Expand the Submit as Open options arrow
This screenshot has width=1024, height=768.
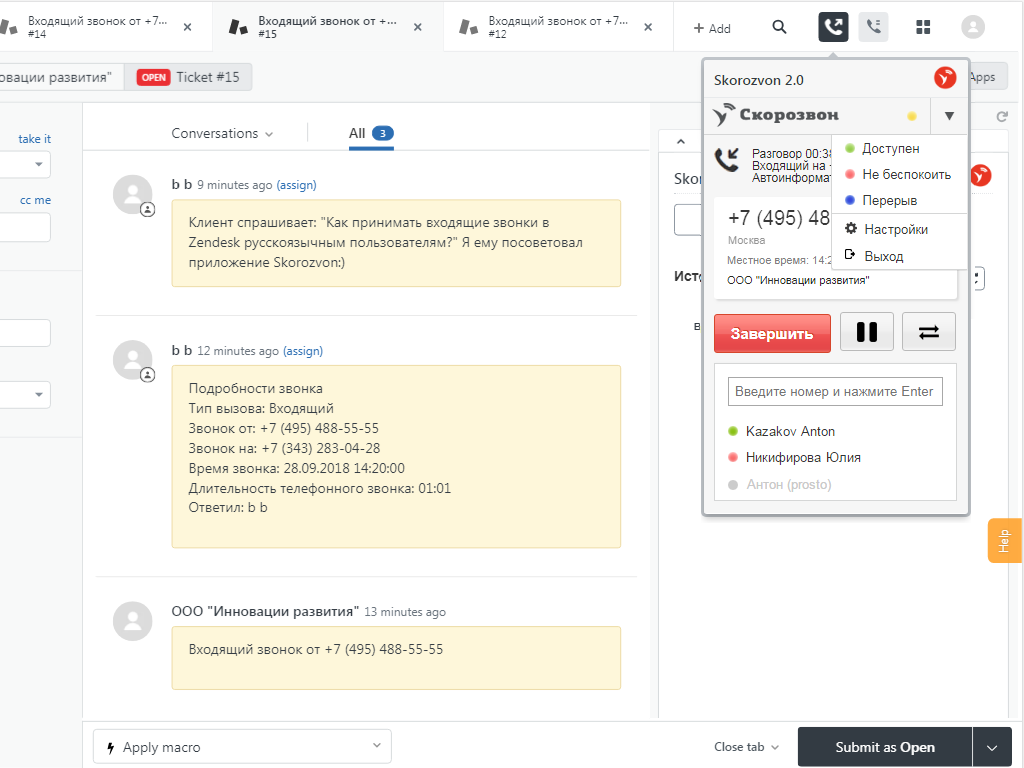point(992,747)
